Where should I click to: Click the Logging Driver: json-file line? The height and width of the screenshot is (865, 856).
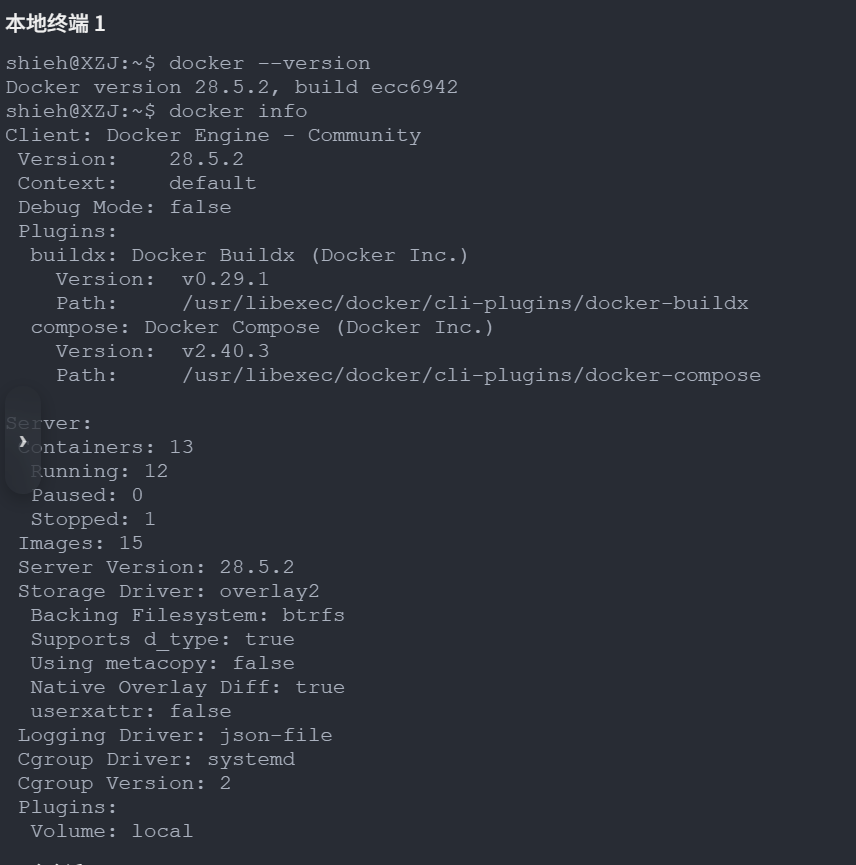175,735
